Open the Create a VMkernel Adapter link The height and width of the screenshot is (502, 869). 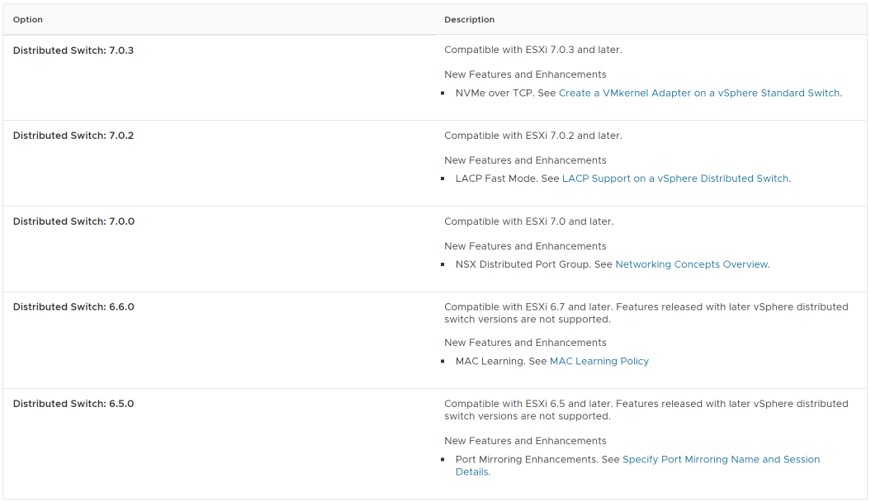click(x=699, y=93)
